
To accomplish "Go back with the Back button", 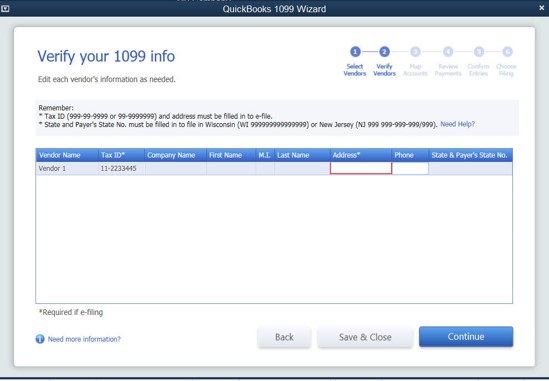I will (284, 337).
